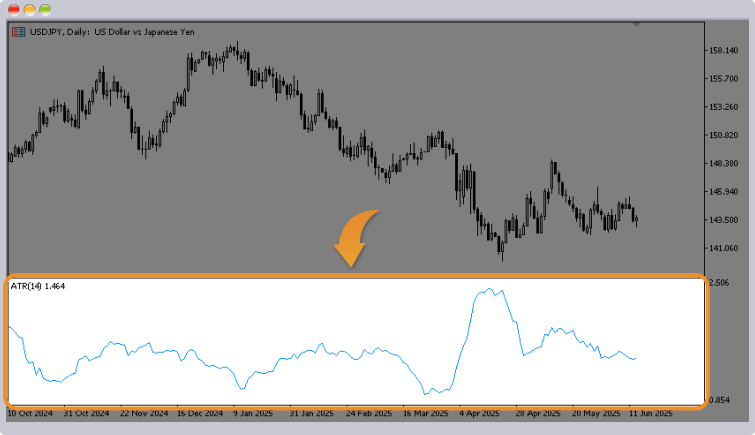Click the ATR peak near 4 Apr 2025
755x435 pixels.
tap(488, 291)
